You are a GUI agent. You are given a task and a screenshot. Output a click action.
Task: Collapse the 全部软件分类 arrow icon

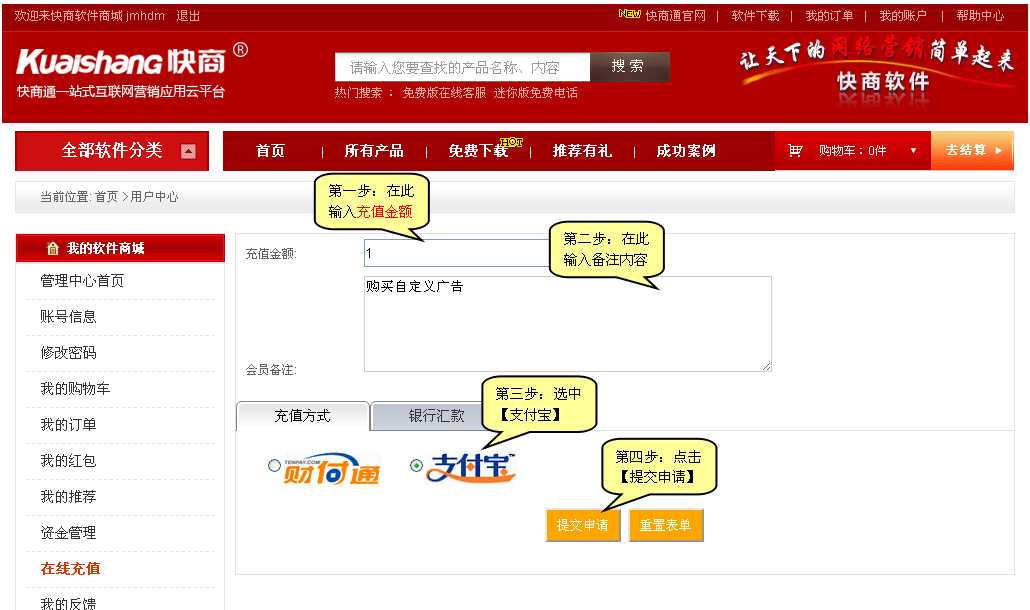point(188,152)
